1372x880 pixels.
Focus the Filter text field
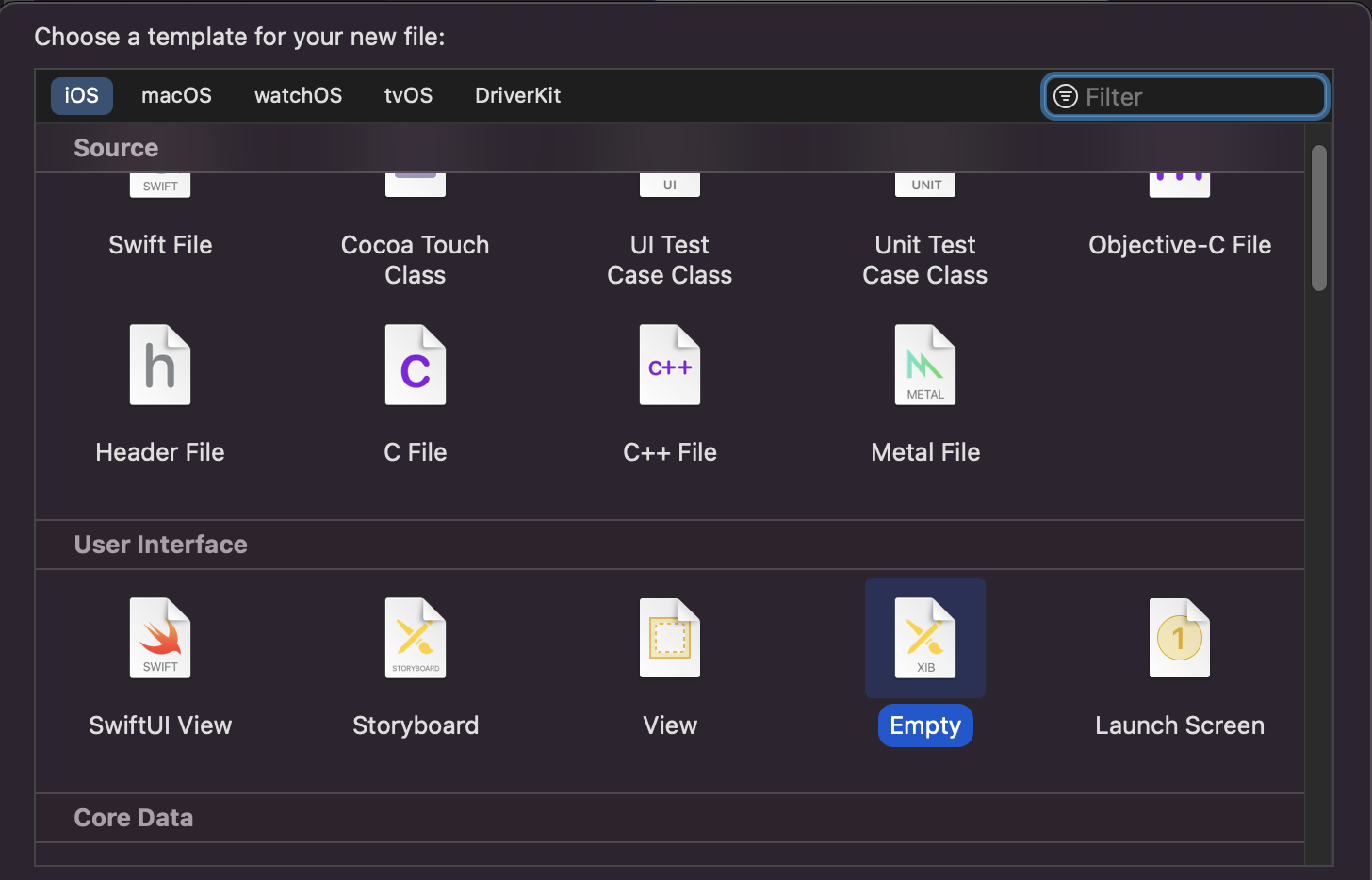click(1186, 96)
